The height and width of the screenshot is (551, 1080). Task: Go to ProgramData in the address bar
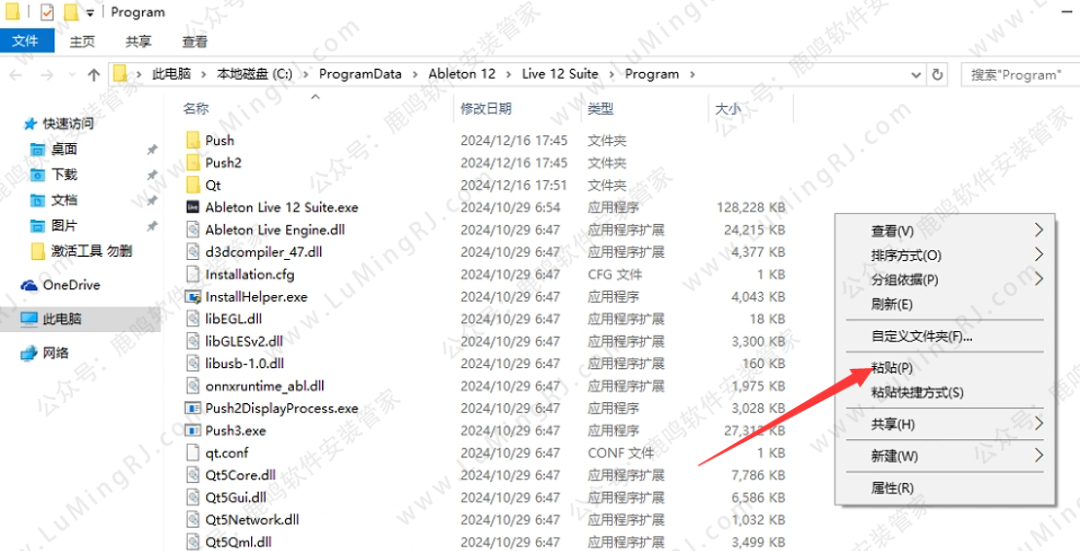(x=360, y=74)
